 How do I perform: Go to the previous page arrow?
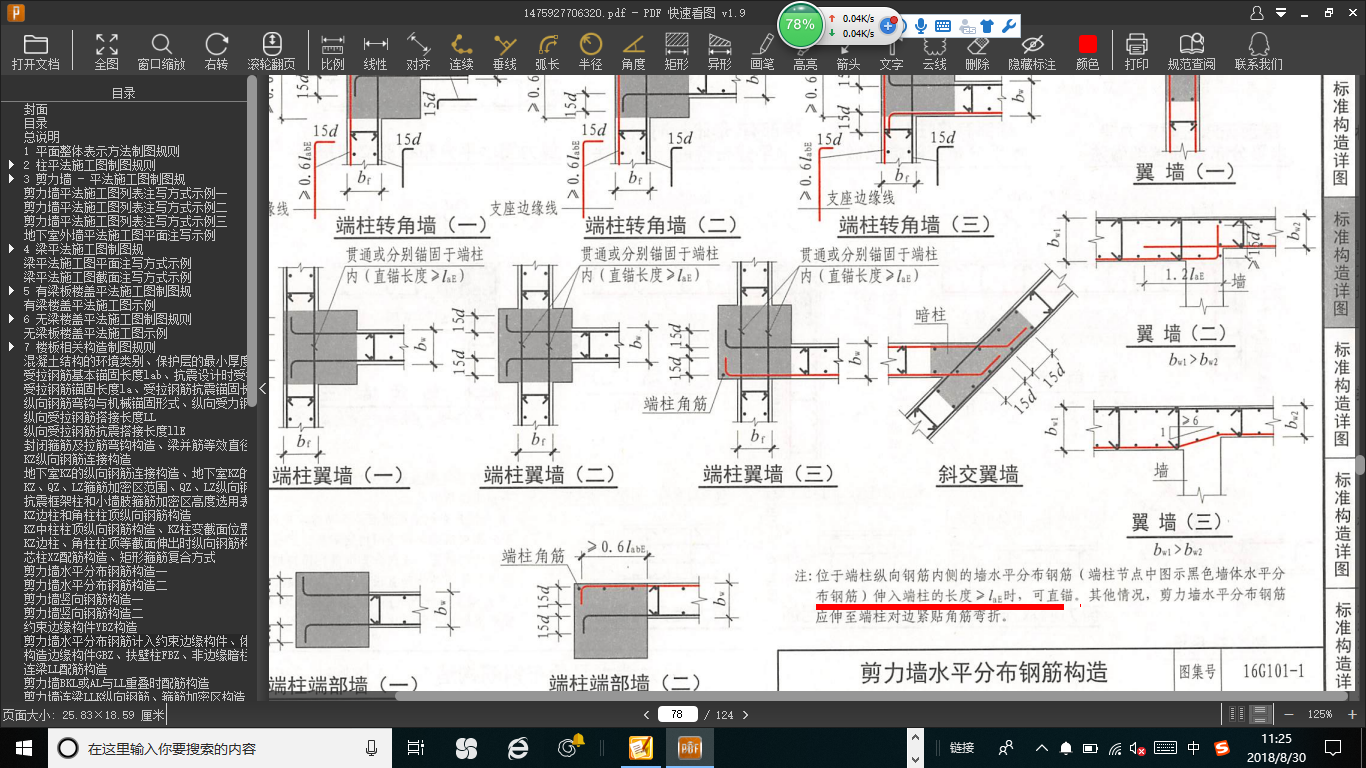click(x=648, y=715)
